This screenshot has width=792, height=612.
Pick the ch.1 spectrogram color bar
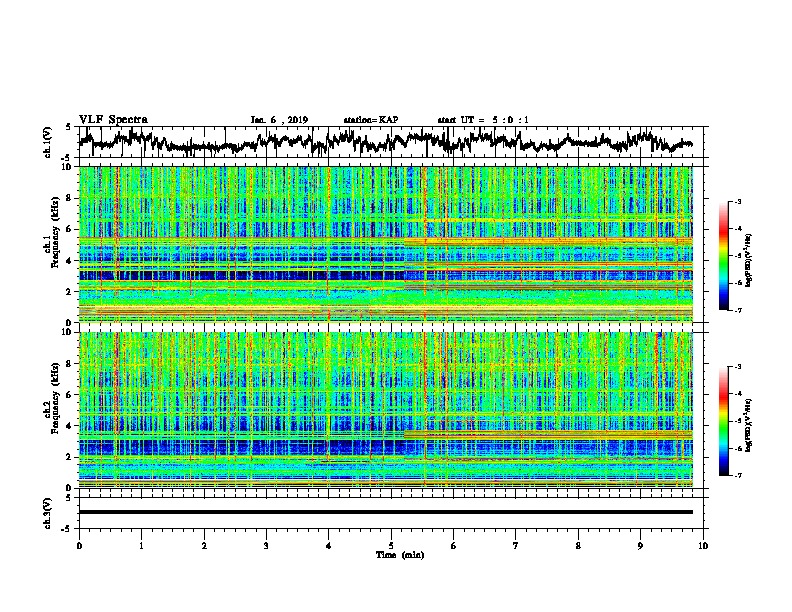coord(724,256)
